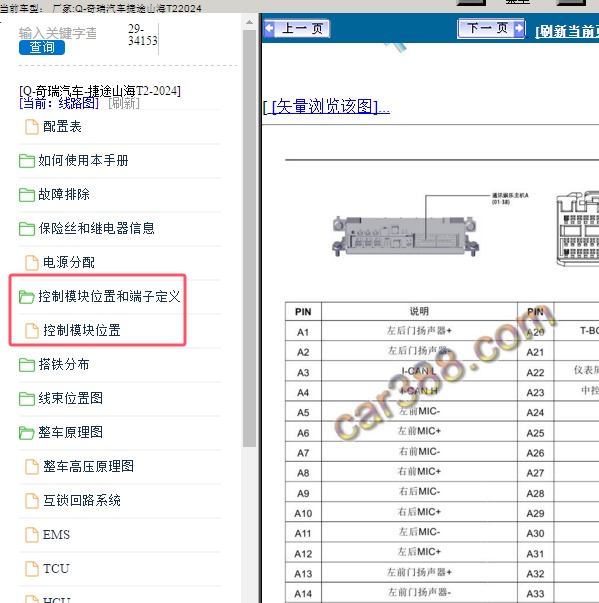
Task: Go to previous page with 上一页
Action: click(x=297, y=28)
